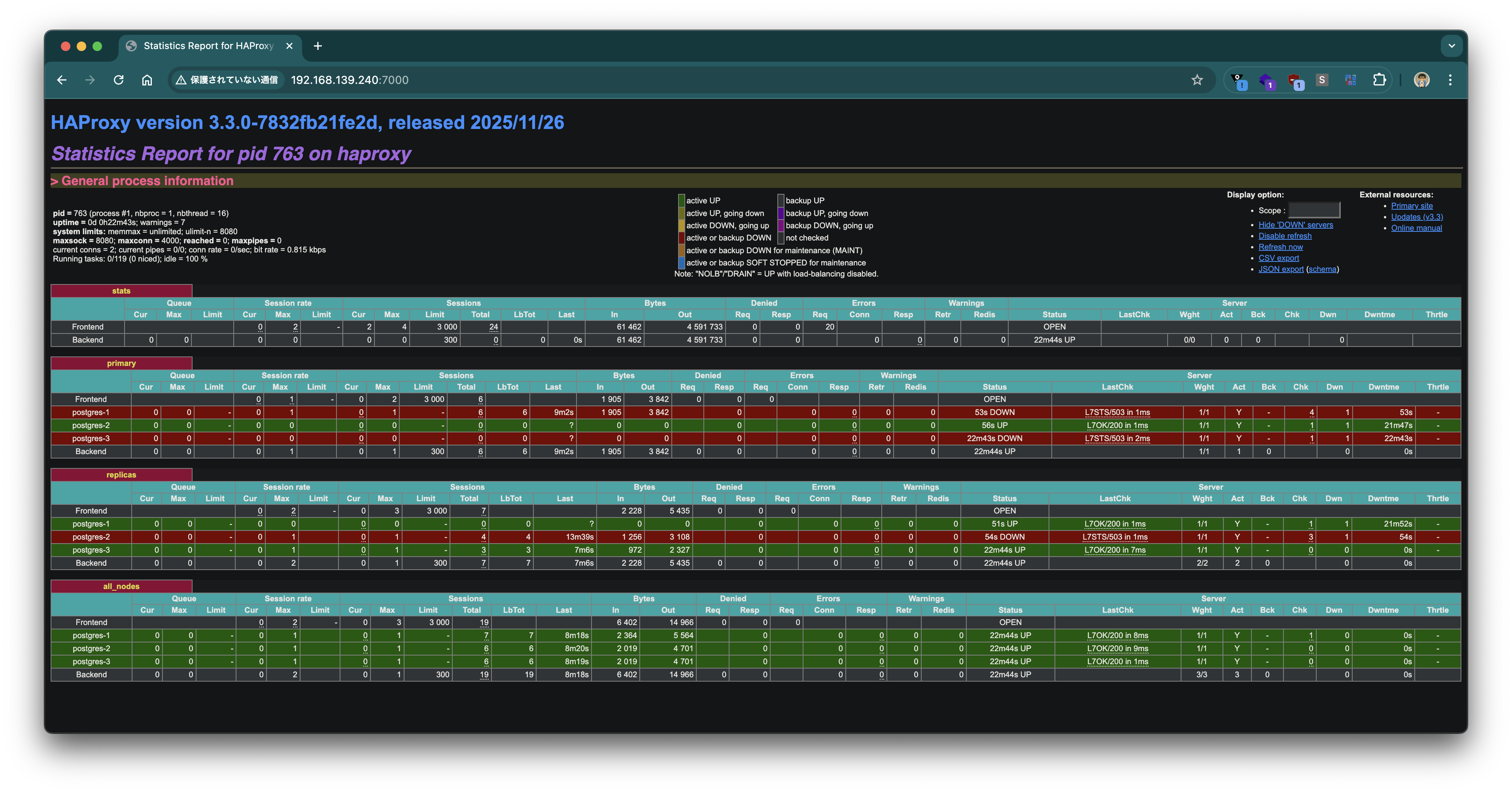This screenshot has height=792, width=1512.
Task: Click the Scope text input field
Action: pyautogui.click(x=1314, y=210)
